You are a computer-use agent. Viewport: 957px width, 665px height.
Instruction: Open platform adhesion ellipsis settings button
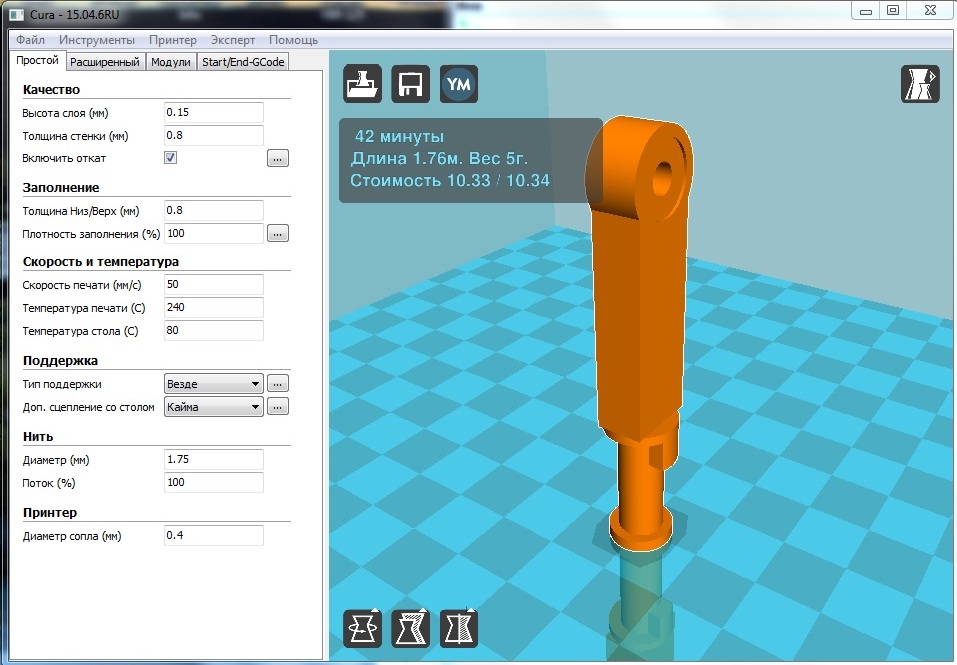(278, 407)
